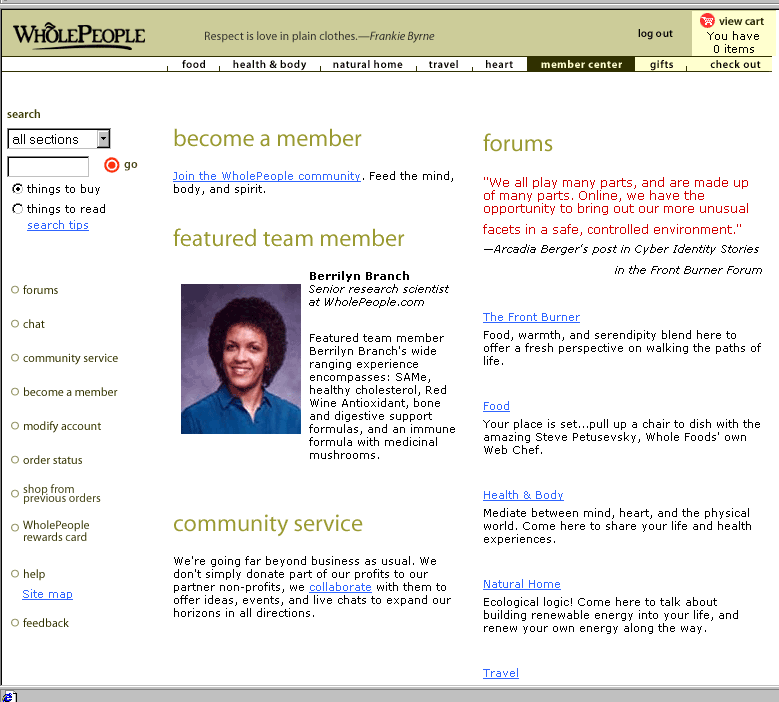
Task: Click the Frankie Byrne quote text
Action: (x=319, y=36)
